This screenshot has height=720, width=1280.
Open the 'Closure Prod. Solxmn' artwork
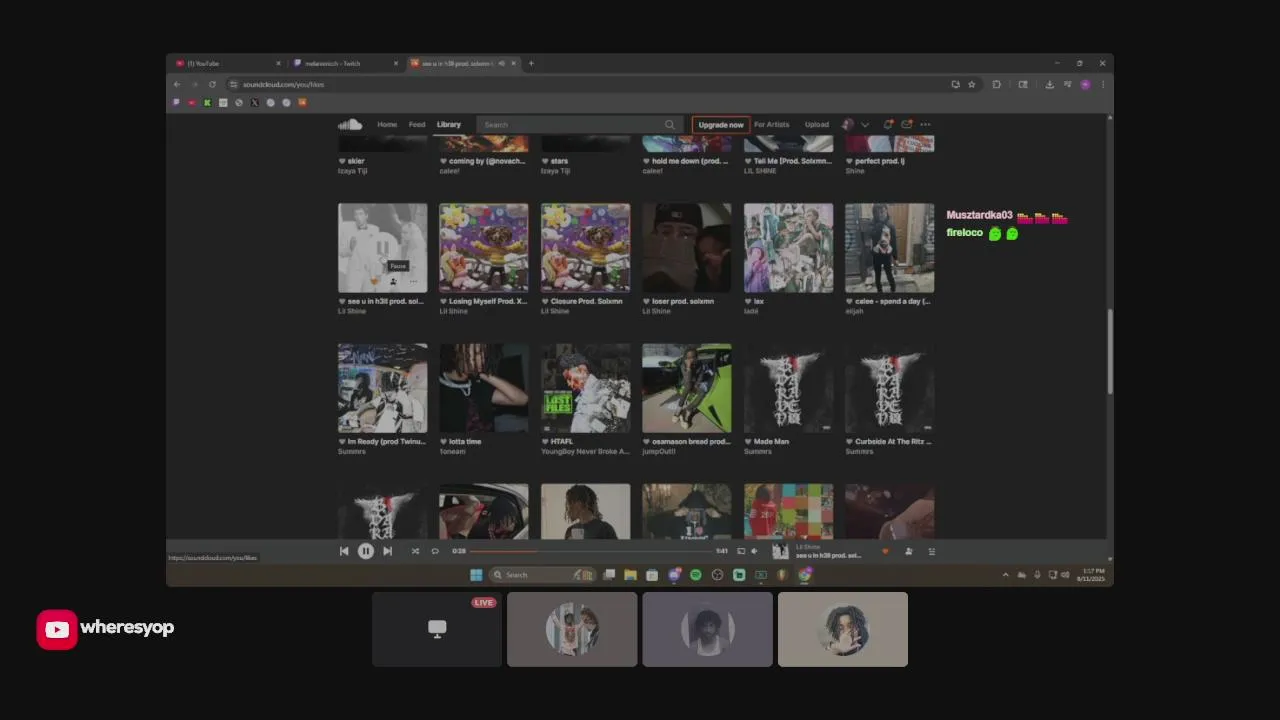coord(585,248)
